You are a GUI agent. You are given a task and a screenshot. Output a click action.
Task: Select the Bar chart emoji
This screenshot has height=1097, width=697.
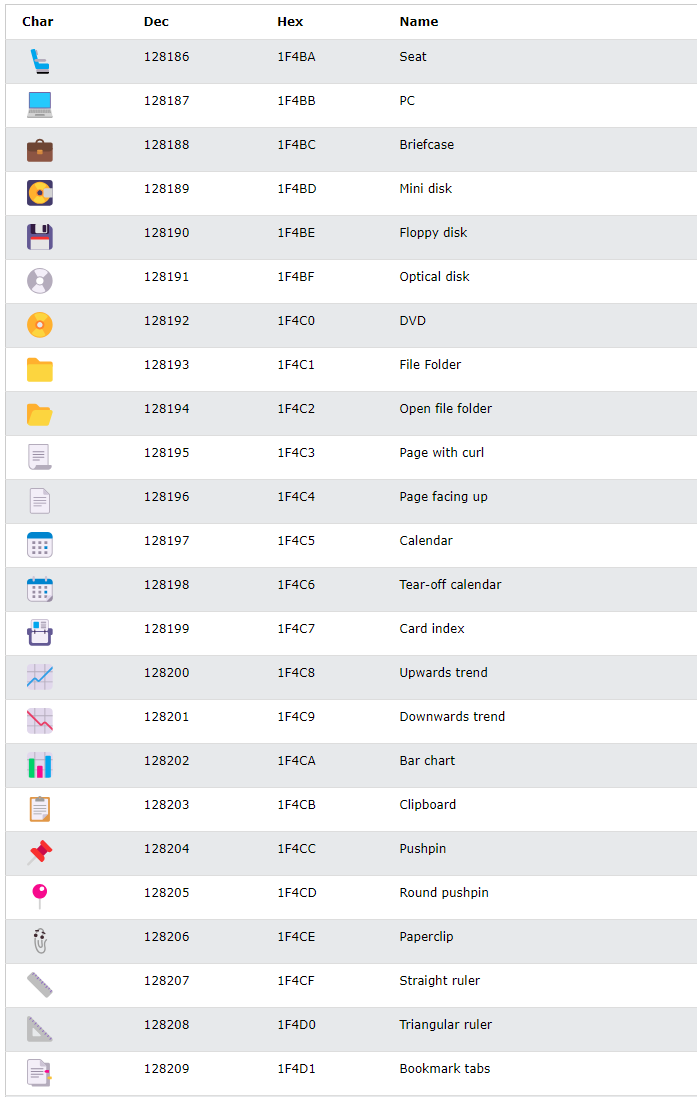tap(40, 765)
